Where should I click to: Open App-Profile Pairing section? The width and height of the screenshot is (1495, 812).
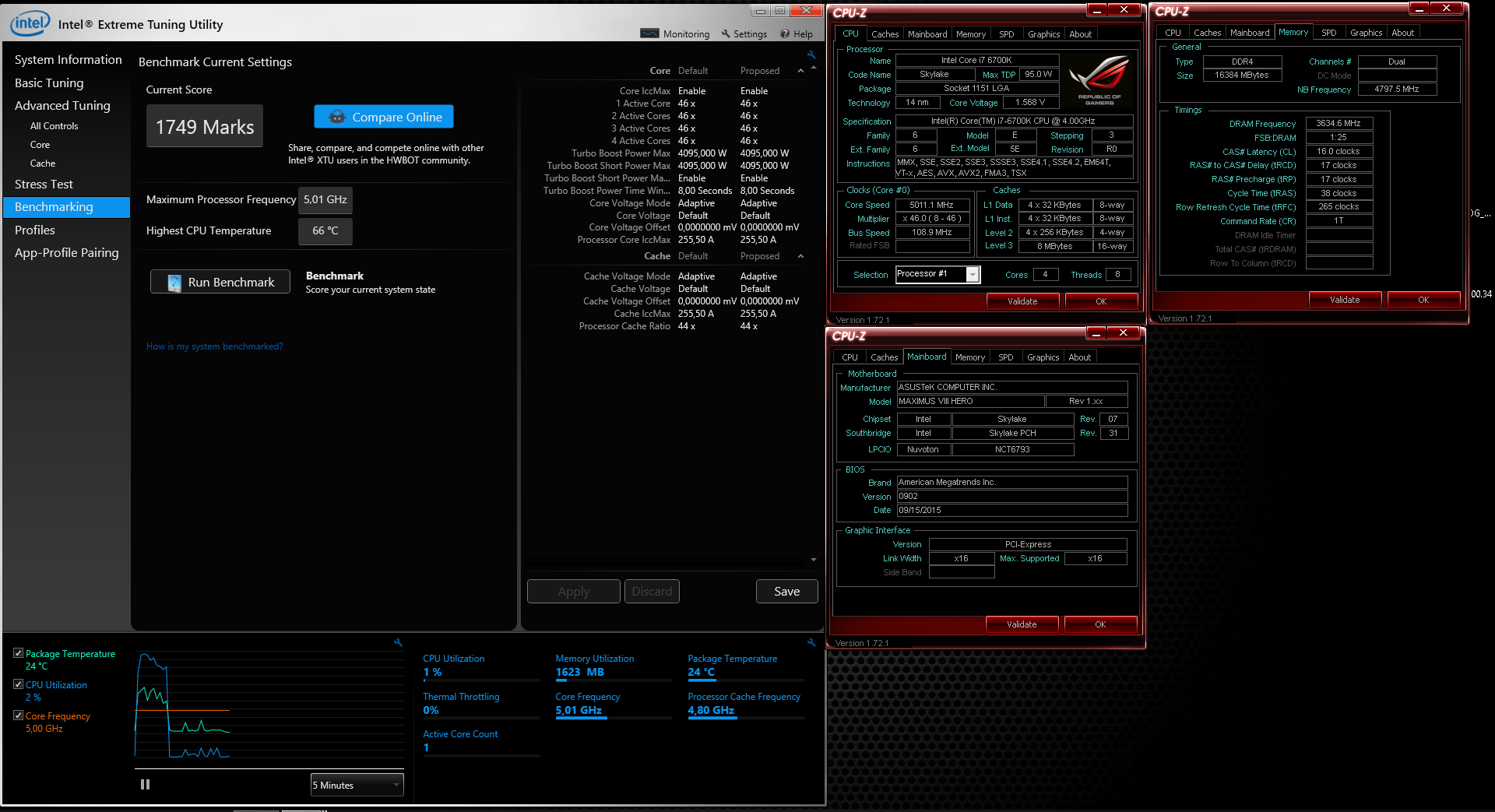[x=66, y=252]
